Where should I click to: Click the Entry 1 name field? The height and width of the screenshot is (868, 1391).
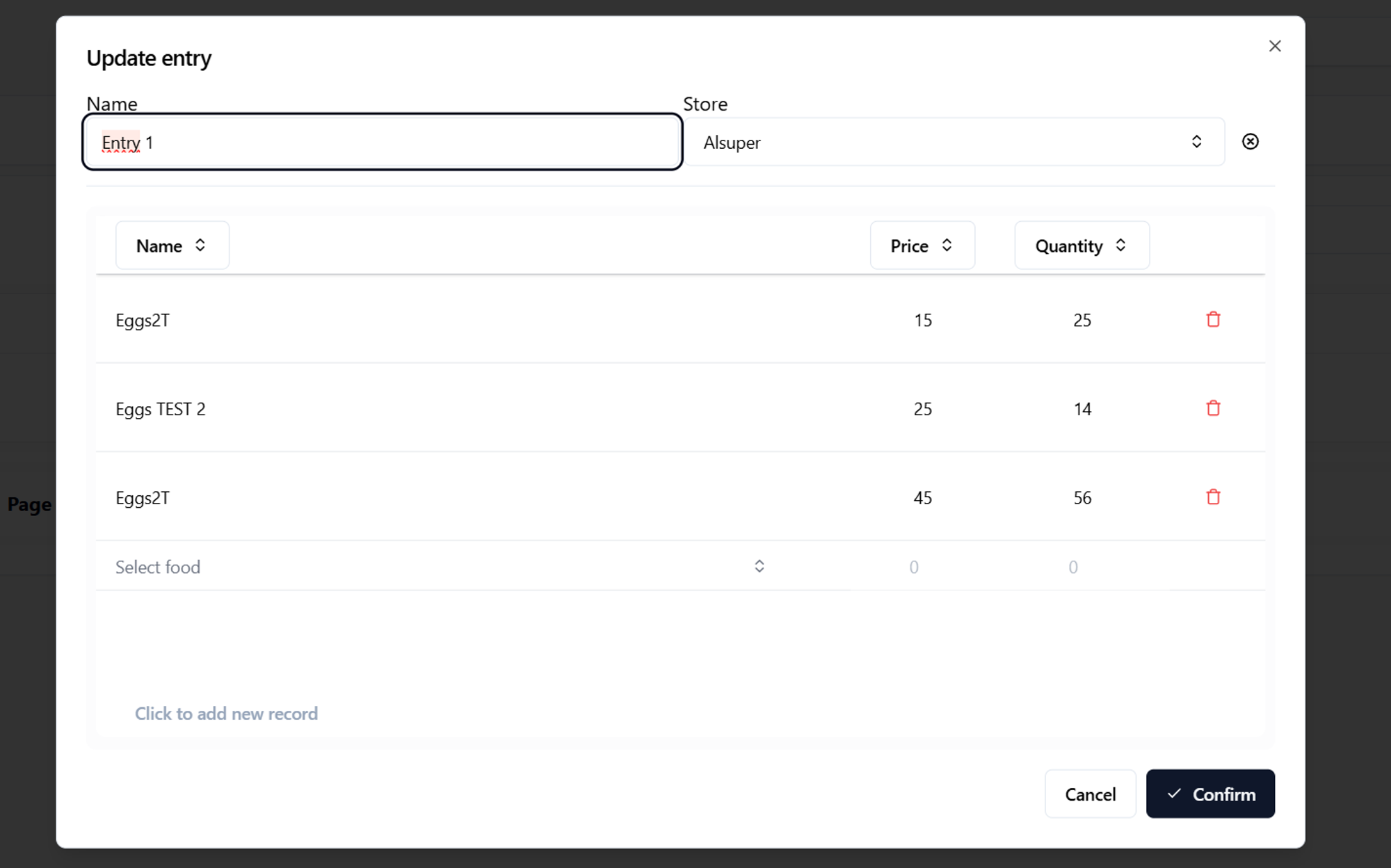(381, 141)
